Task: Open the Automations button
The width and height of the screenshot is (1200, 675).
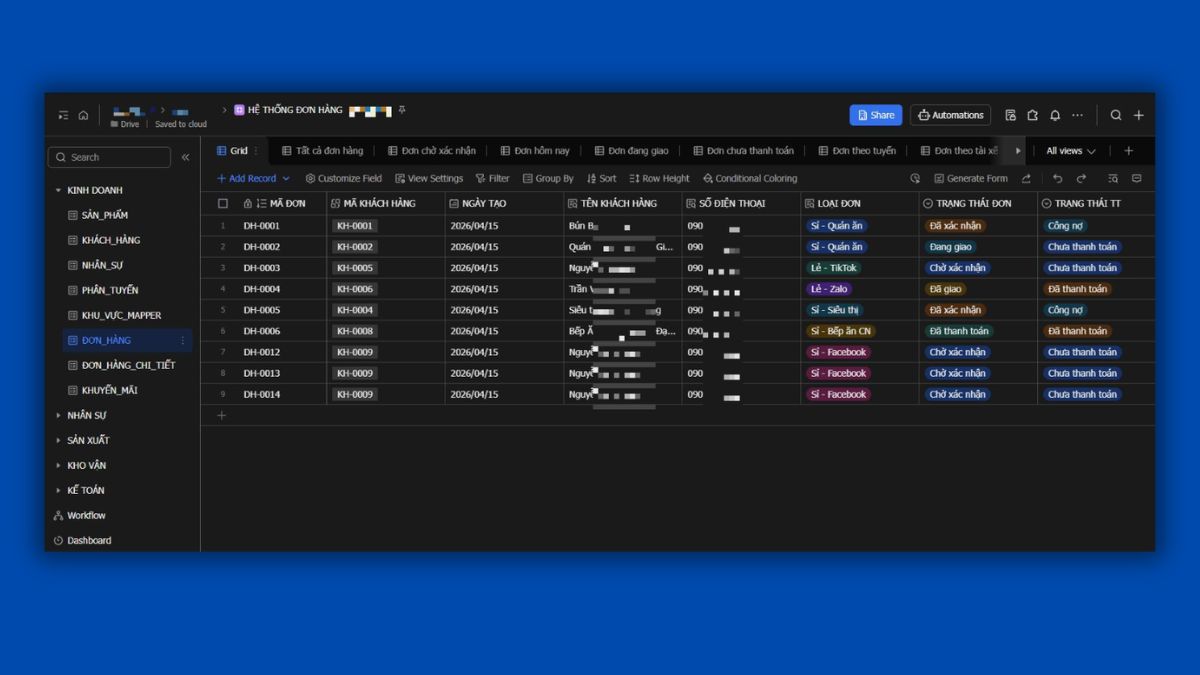Action: [950, 115]
